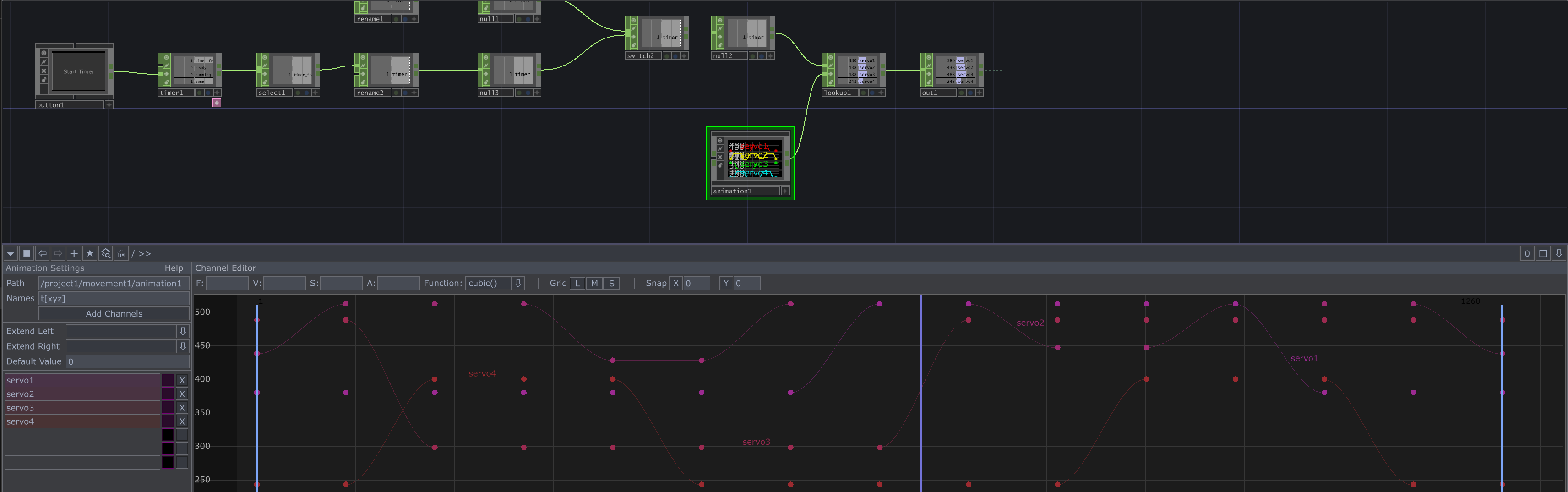Delete servo1 channel using its X button
The image size is (1568, 492).
click(x=181, y=381)
